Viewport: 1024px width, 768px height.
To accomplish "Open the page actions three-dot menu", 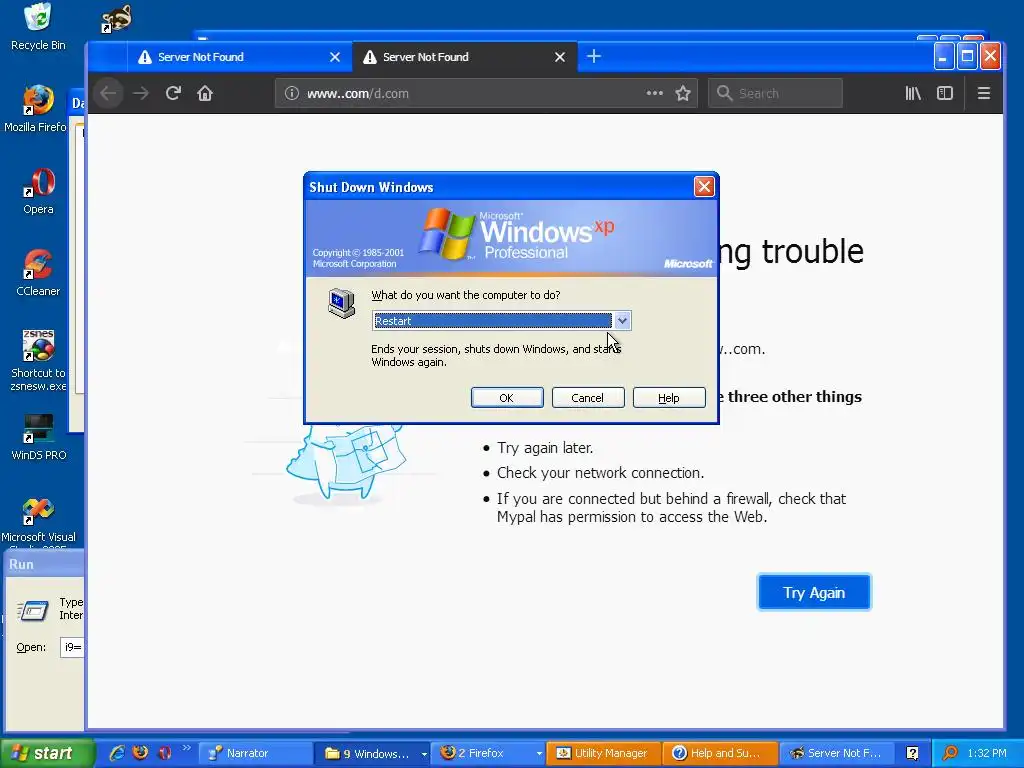I will coord(654,93).
